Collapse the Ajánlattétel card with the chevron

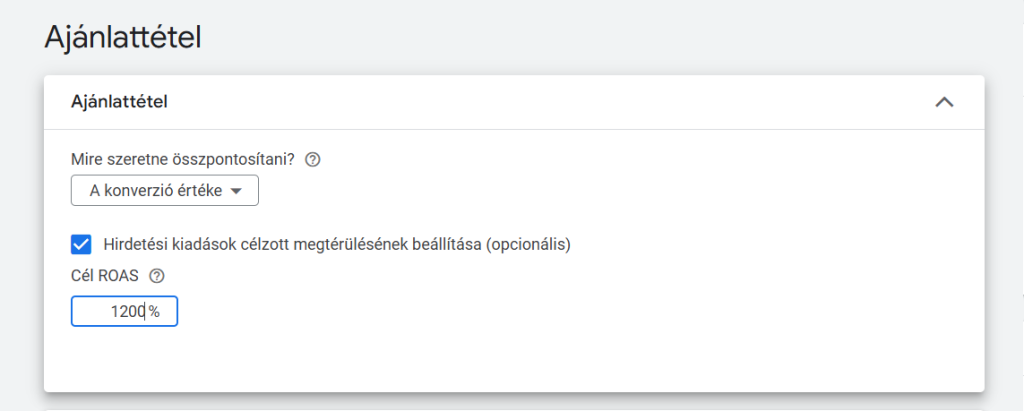943,102
